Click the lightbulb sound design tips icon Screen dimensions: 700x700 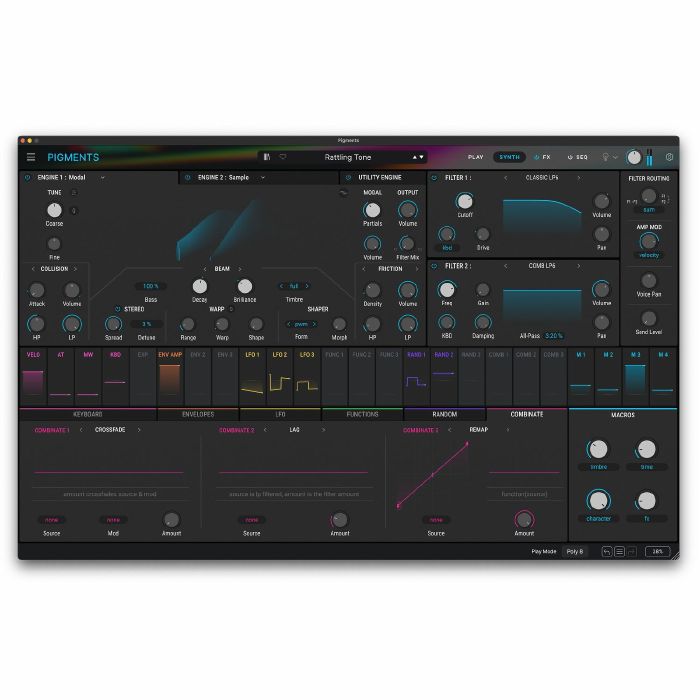pos(605,157)
